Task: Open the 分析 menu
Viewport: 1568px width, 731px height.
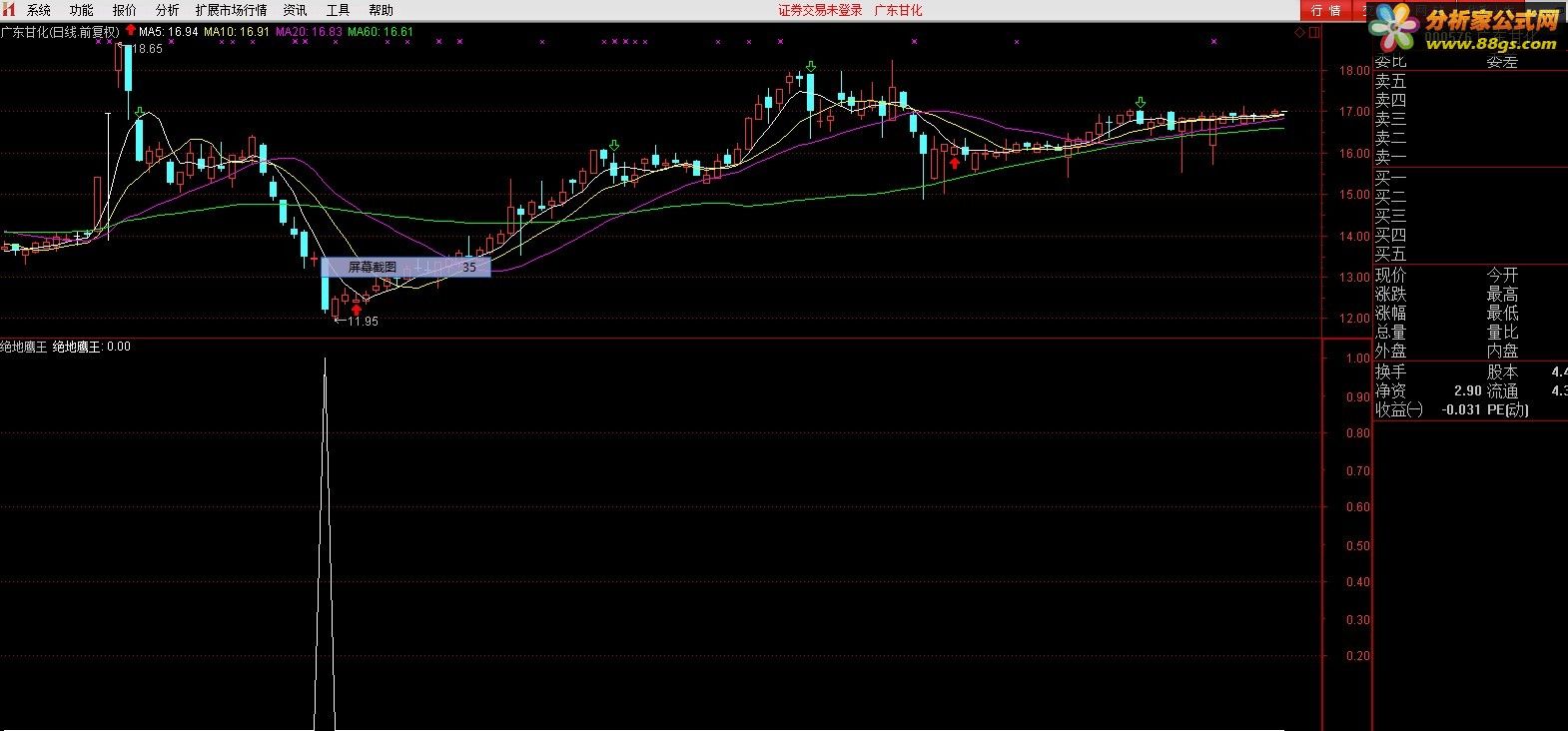Action: 167,10
